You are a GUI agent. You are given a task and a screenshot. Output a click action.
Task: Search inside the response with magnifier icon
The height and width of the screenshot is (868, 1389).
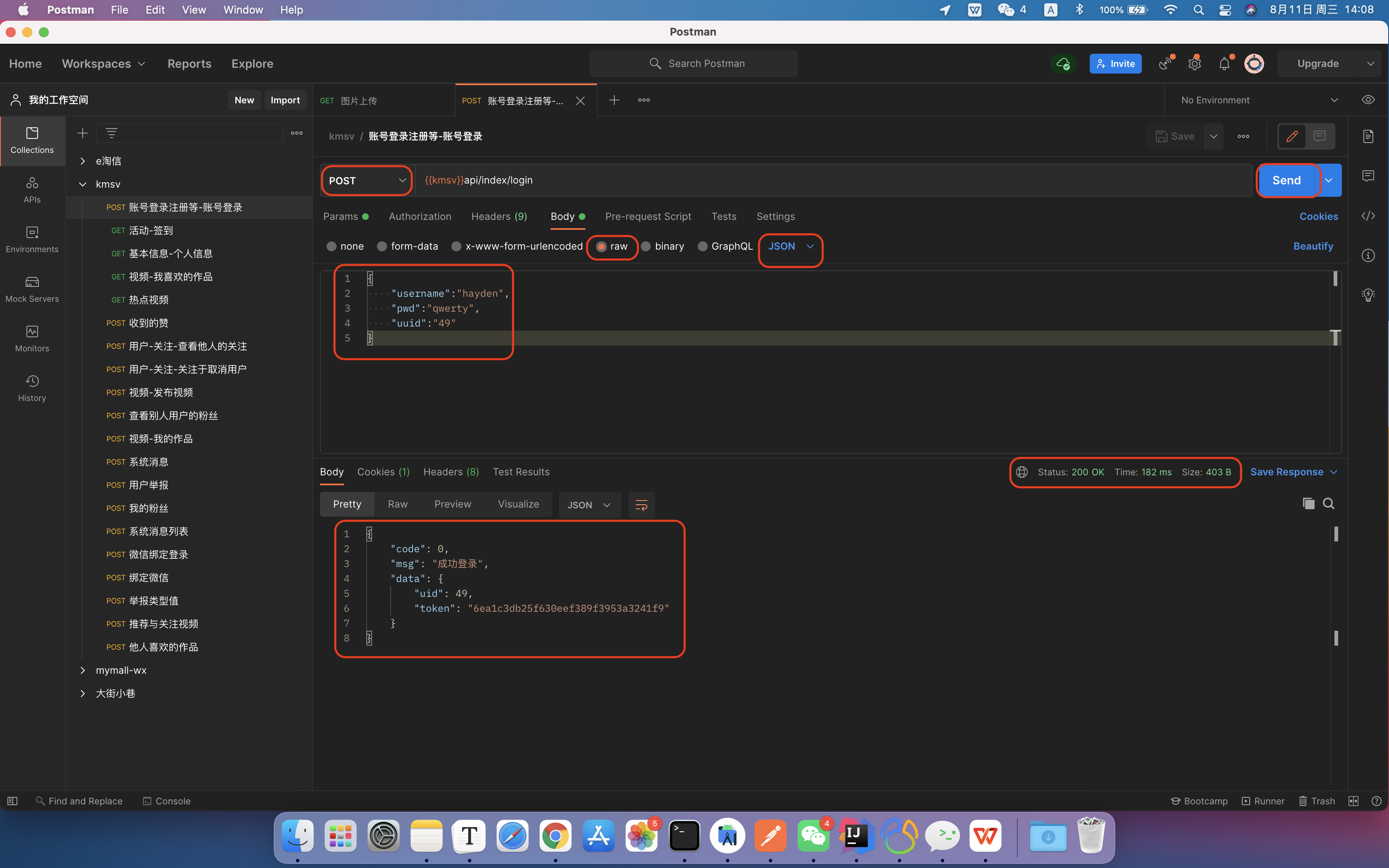pos(1328,503)
